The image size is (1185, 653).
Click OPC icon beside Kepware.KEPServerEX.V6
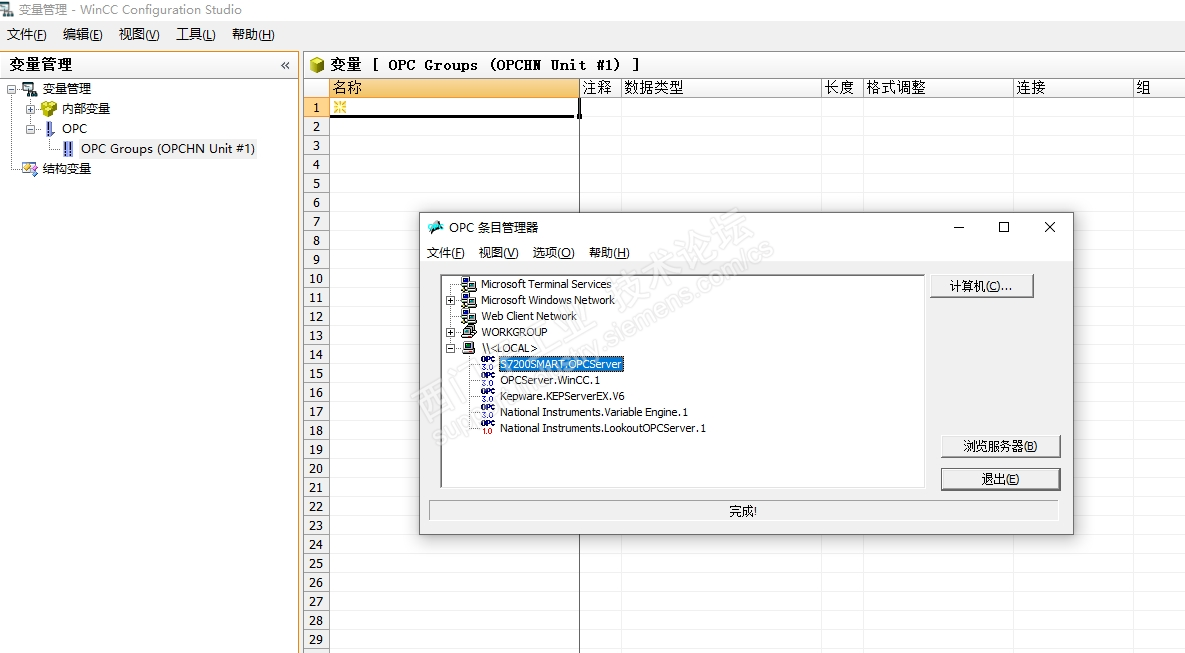tap(487, 395)
